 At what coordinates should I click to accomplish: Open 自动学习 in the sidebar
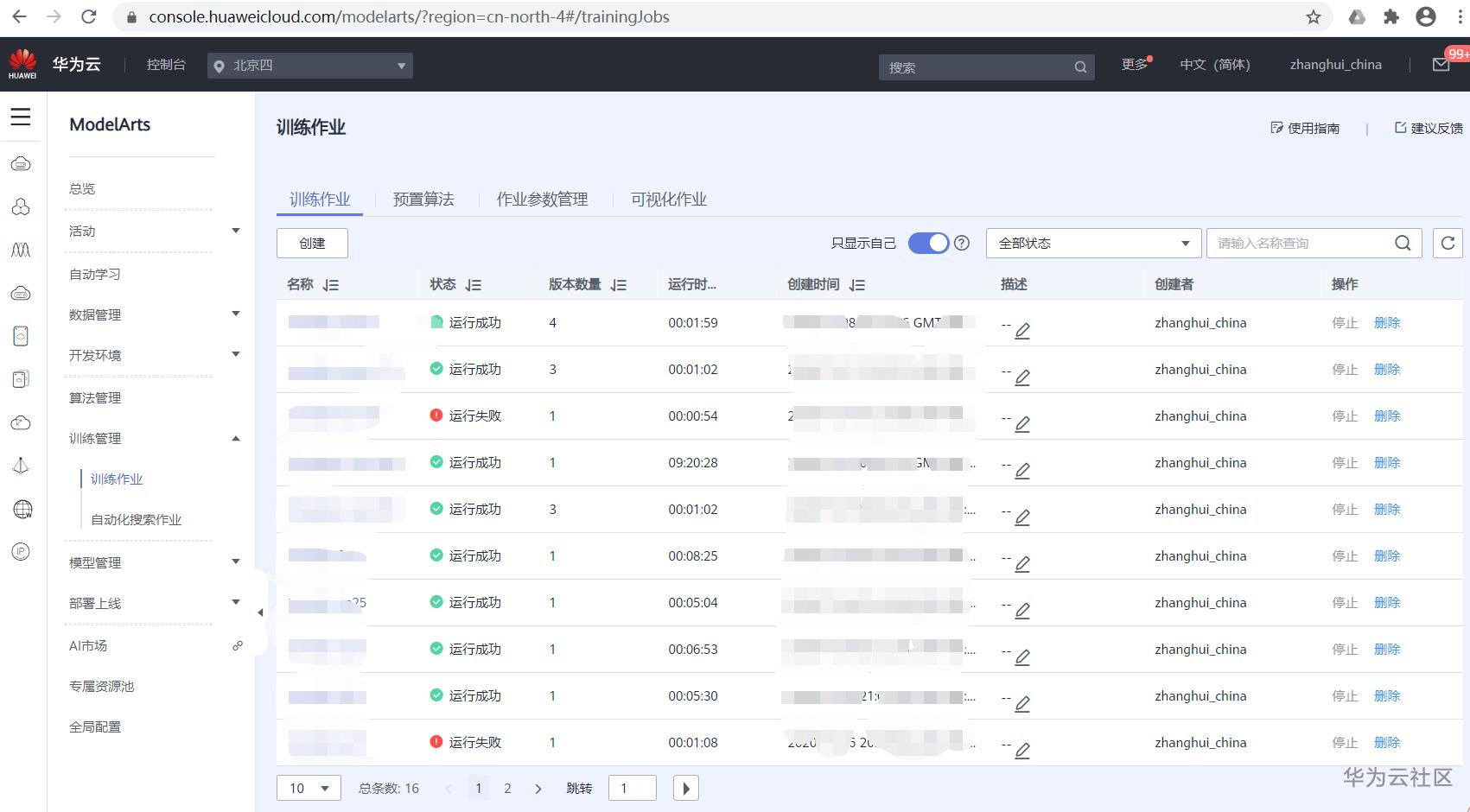coord(95,275)
